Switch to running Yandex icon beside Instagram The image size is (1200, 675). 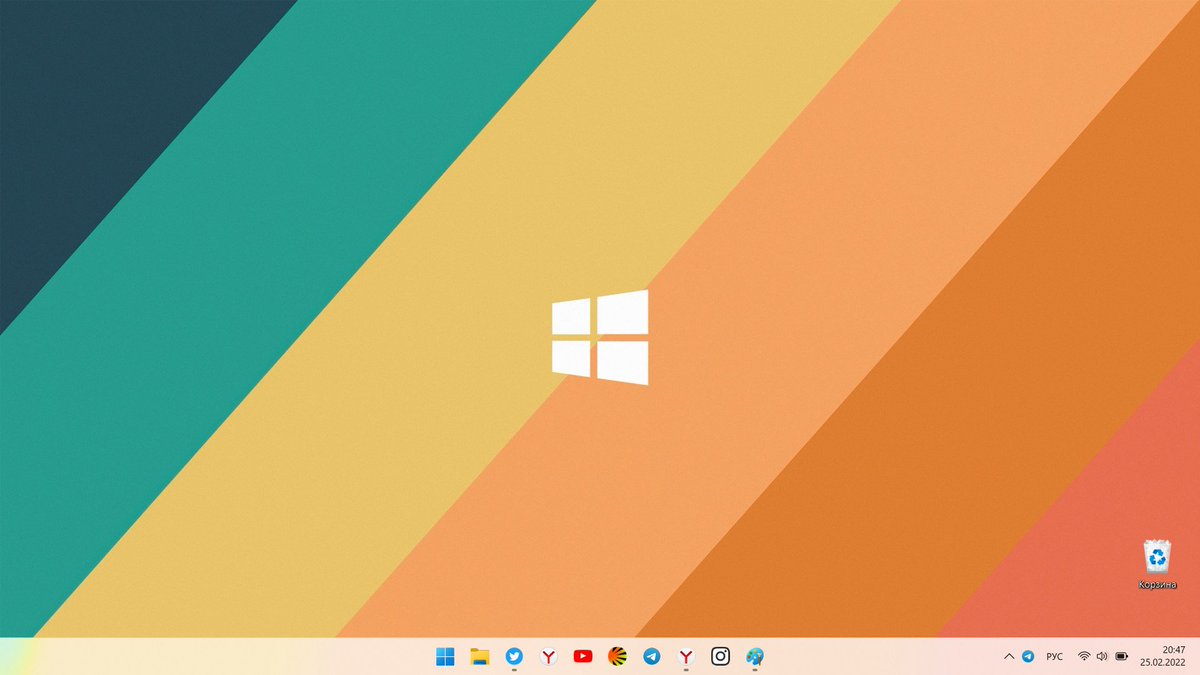pos(686,657)
